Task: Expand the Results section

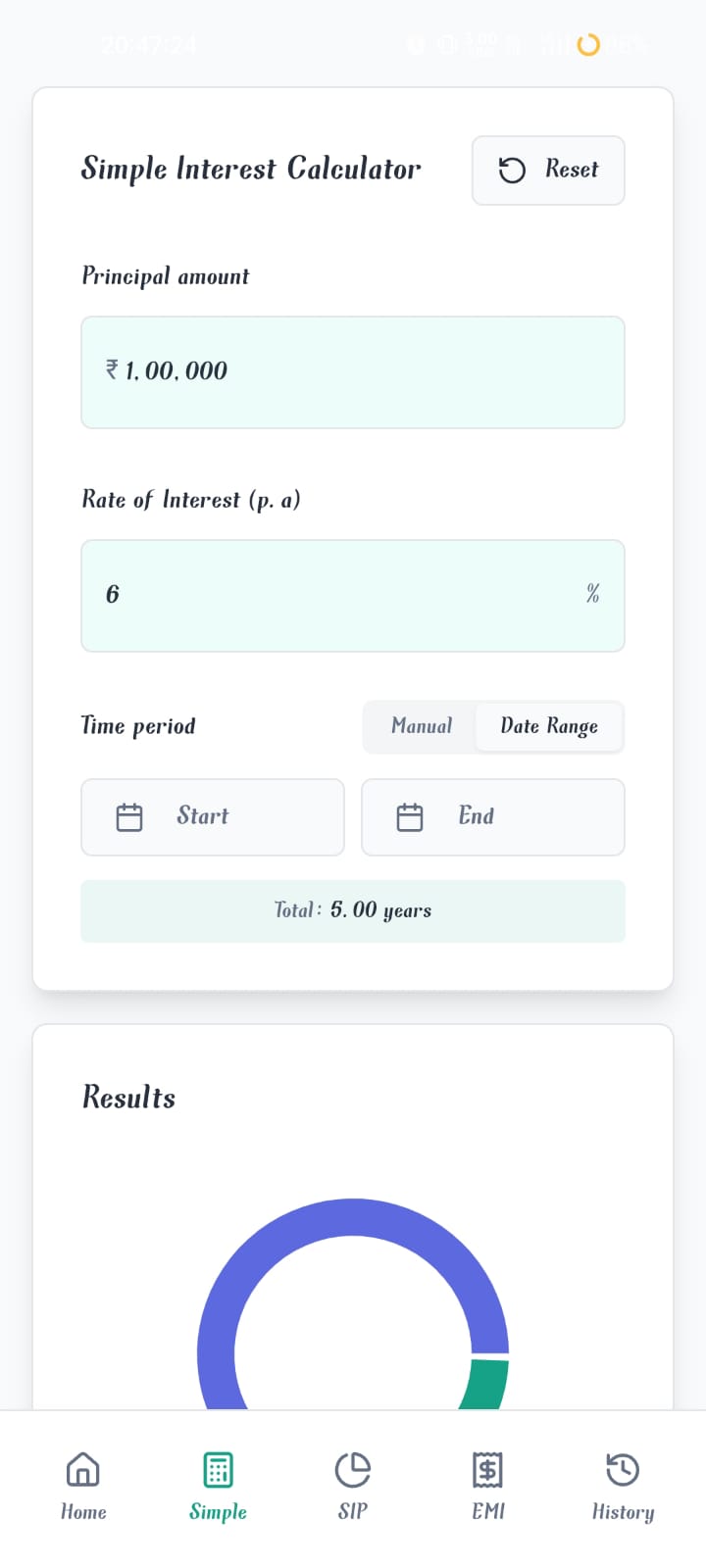Action: tap(128, 1097)
